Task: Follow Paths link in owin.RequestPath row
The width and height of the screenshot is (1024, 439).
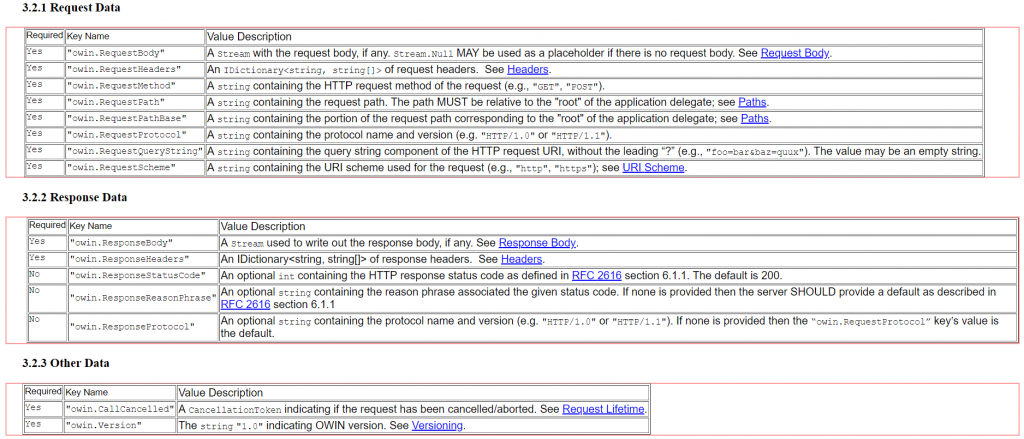Action: (753, 102)
